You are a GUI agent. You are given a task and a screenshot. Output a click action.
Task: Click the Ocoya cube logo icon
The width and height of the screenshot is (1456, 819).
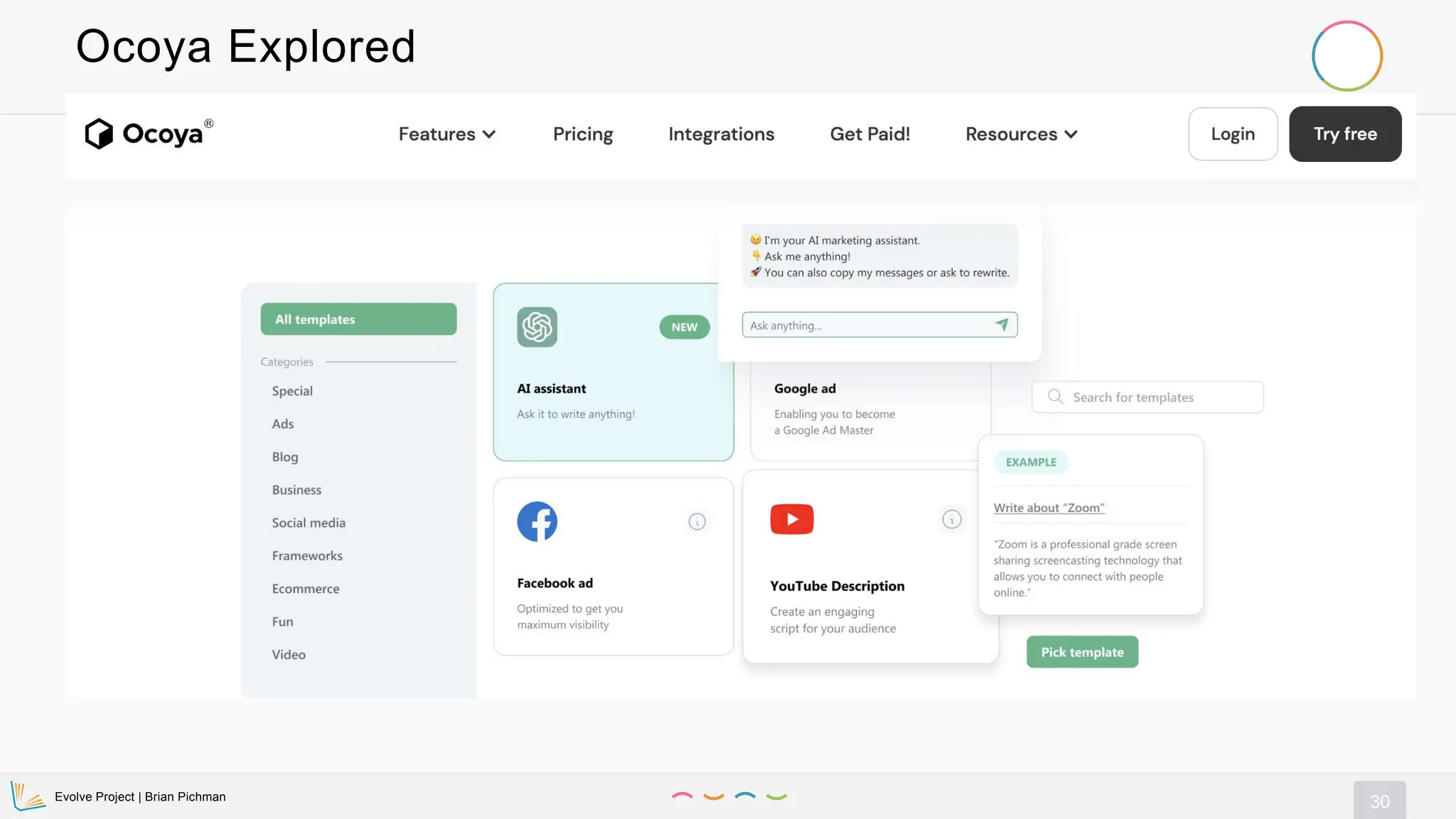point(99,134)
